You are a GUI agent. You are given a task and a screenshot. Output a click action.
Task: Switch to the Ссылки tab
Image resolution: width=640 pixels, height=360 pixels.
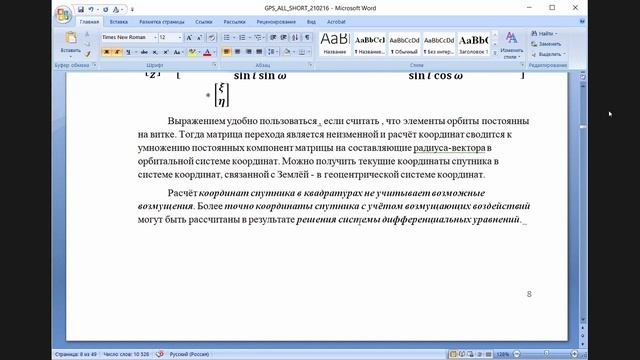pos(204,22)
